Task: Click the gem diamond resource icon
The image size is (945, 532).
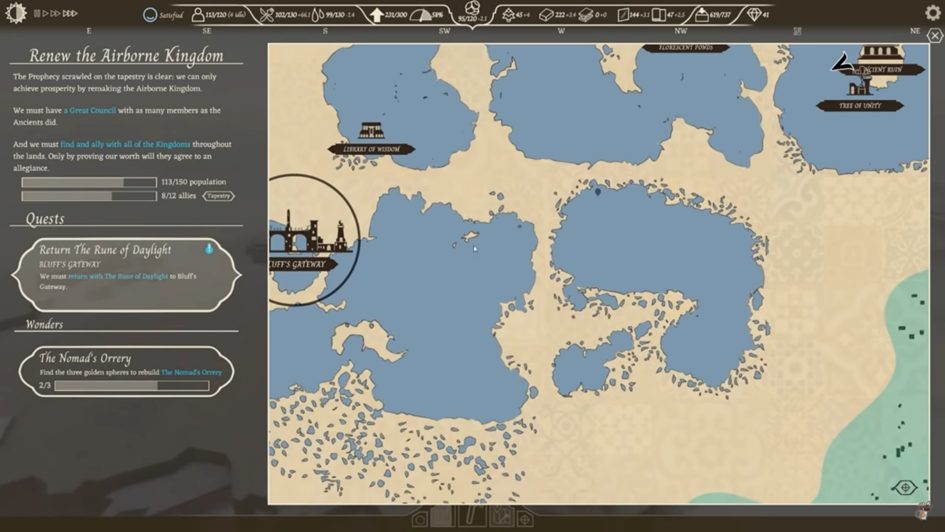Action: coord(753,14)
